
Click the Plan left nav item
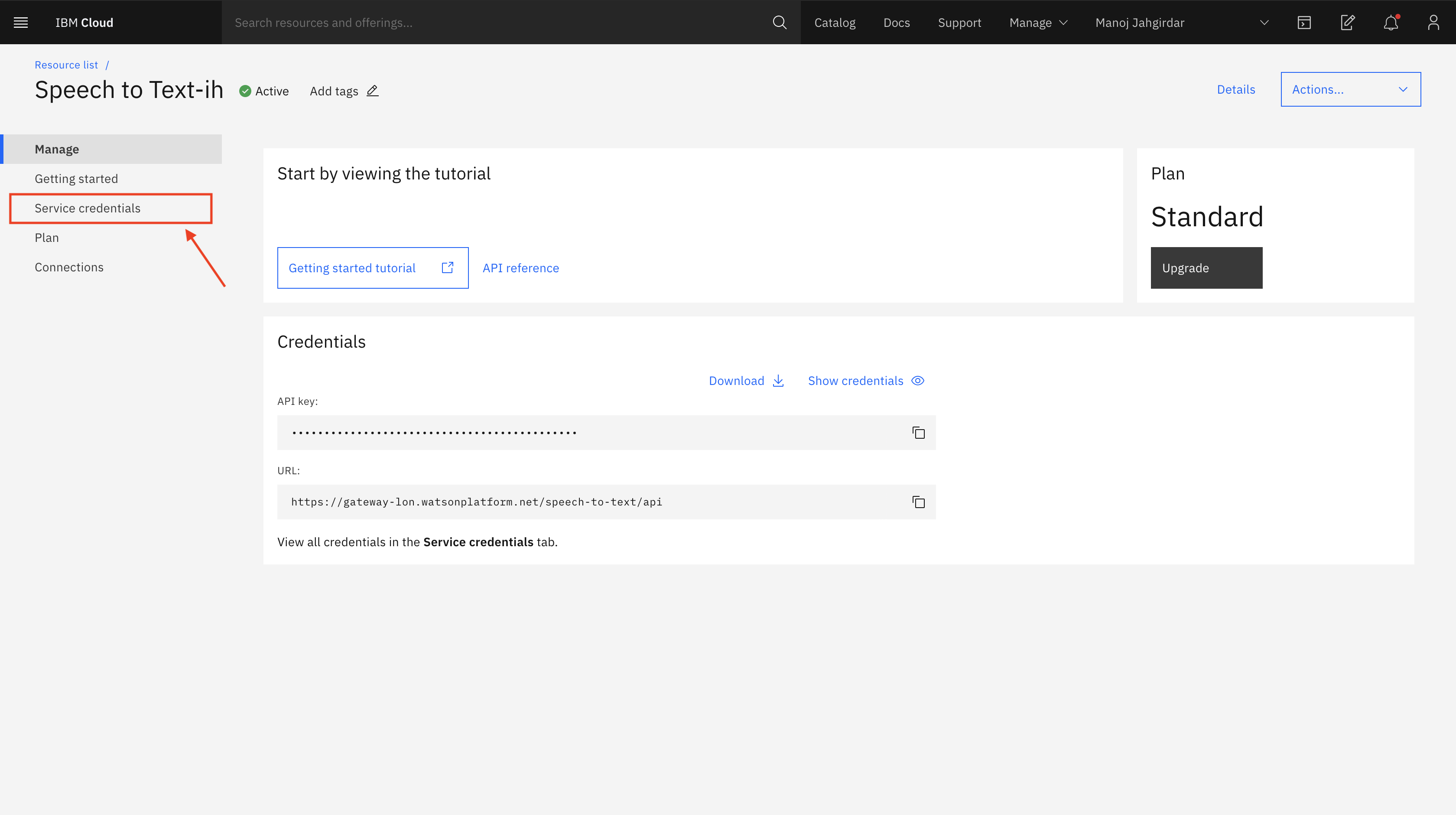click(x=46, y=237)
